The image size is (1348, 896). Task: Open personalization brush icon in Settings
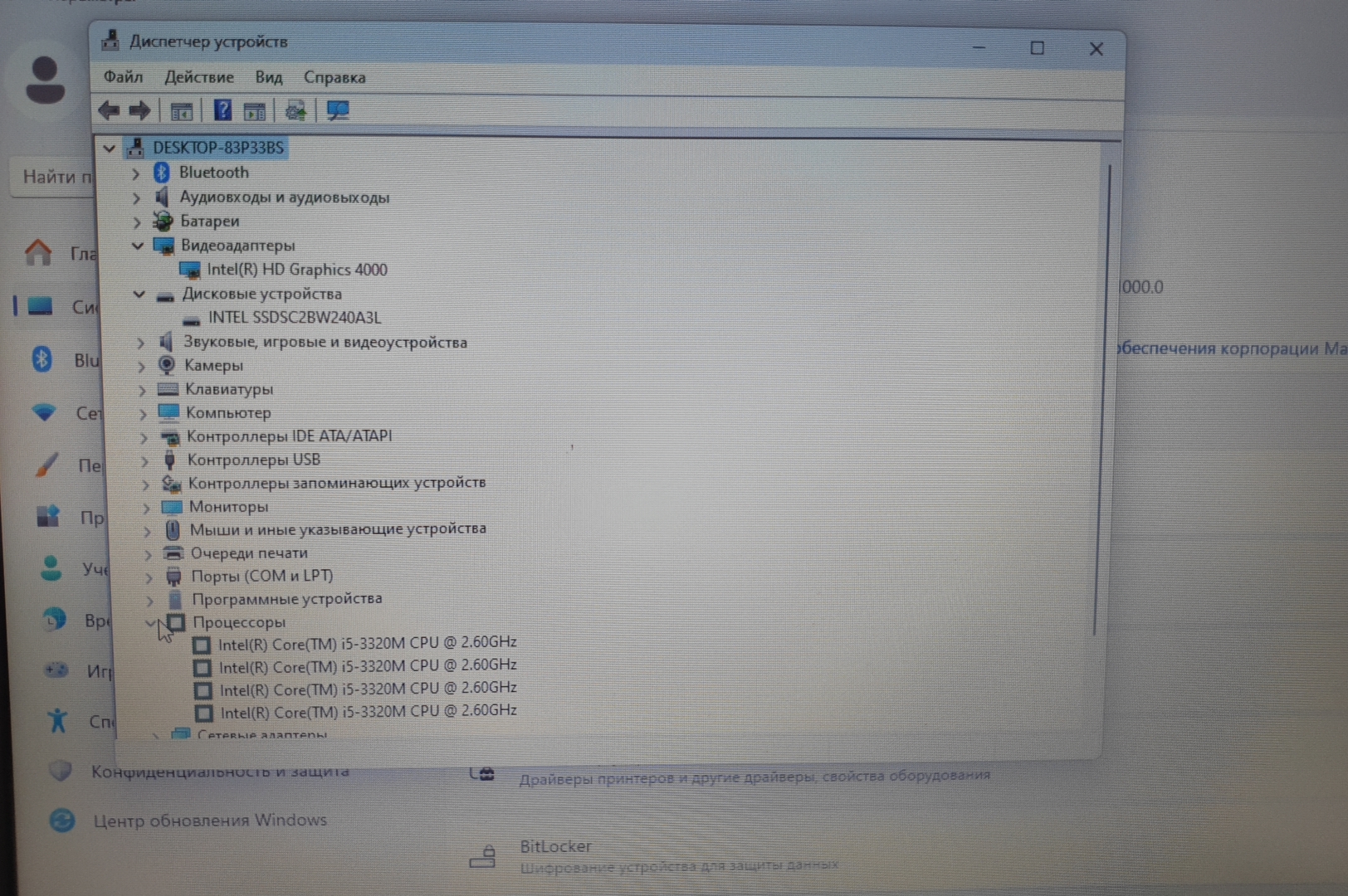click(47, 465)
